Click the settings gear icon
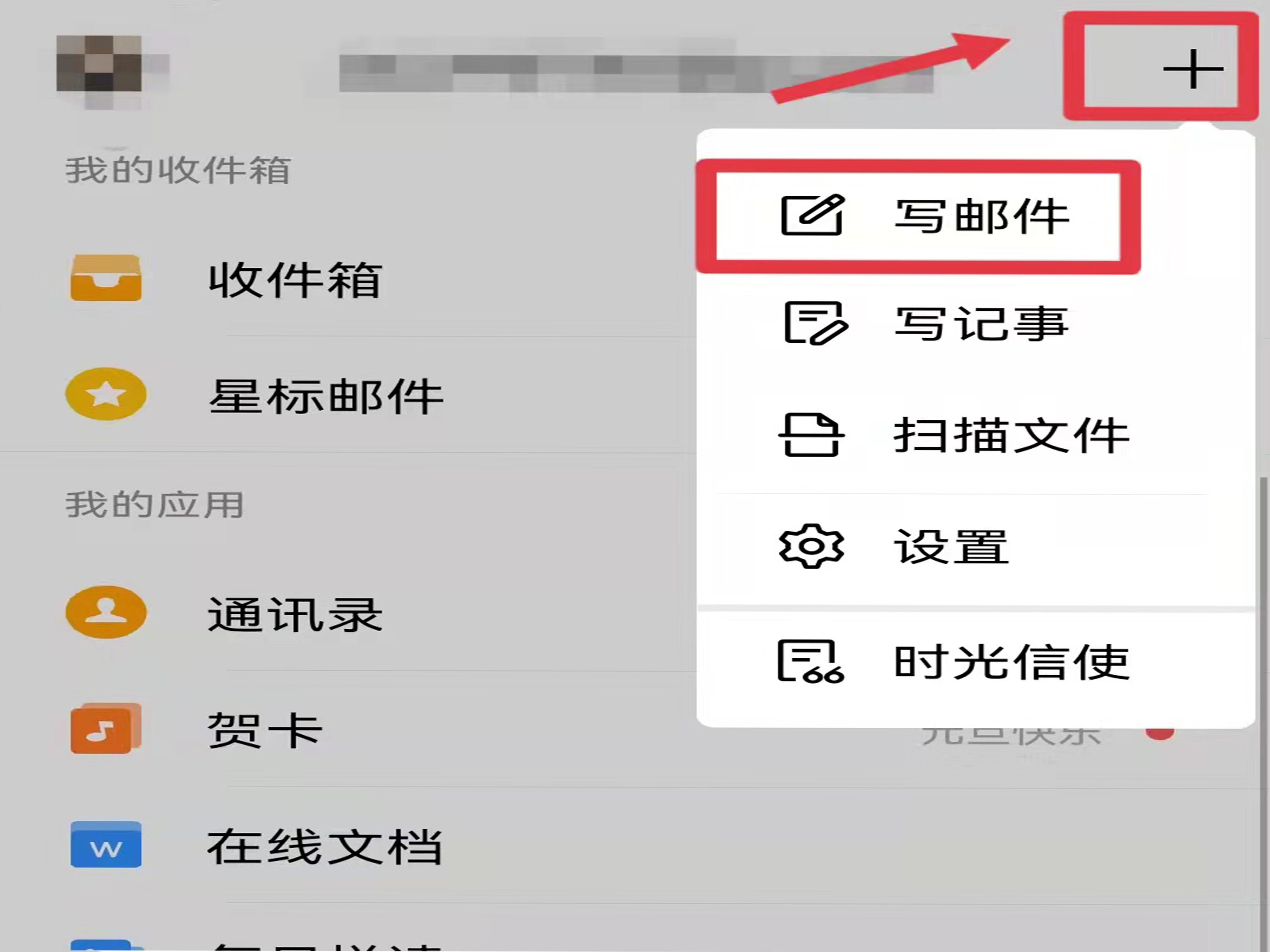Image resolution: width=1270 pixels, height=952 pixels. click(x=811, y=546)
